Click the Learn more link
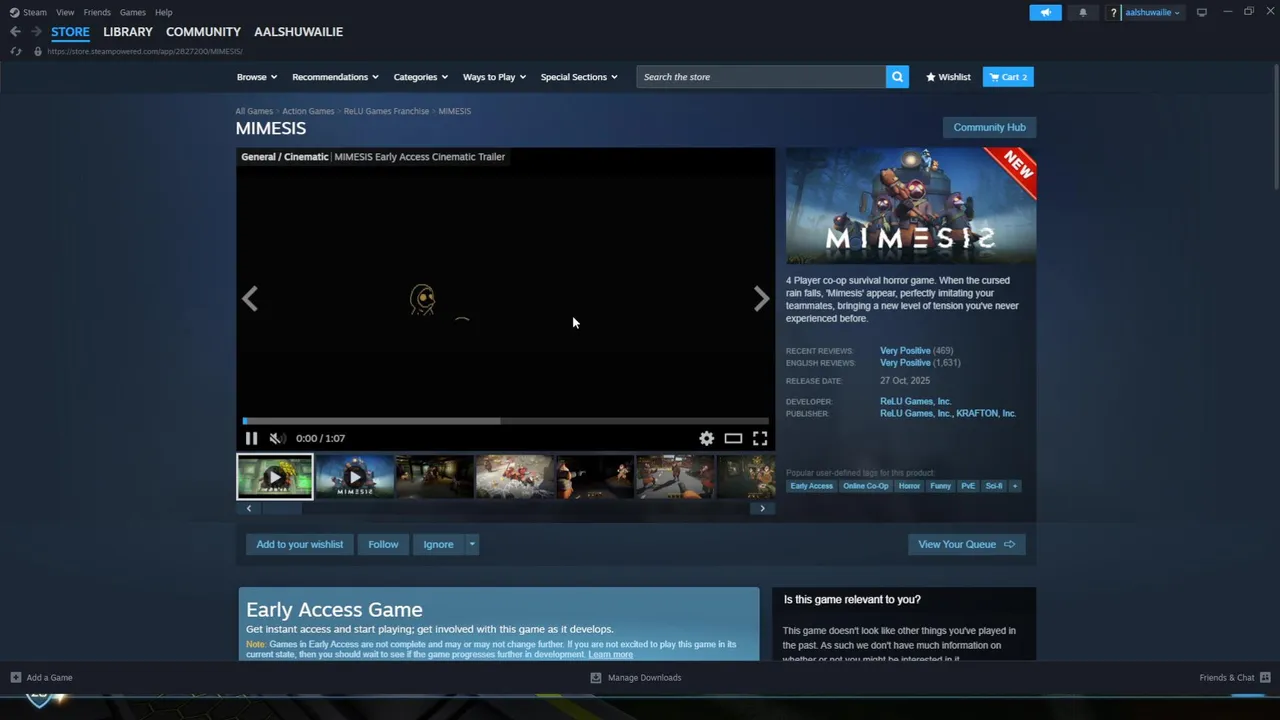The height and width of the screenshot is (720, 1280). pyautogui.click(x=610, y=654)
